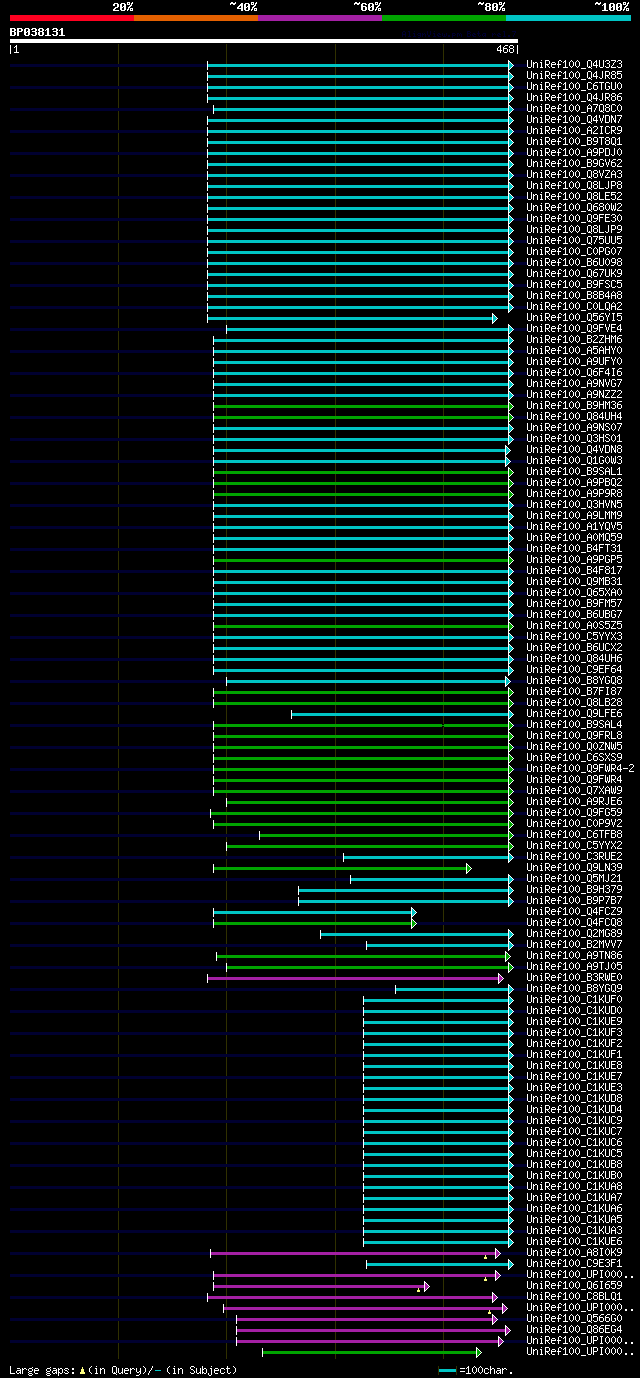Select the UniRef100_C6TFB8 label
Image resolution: width=640 pixels, height=1378 pixels.
click(x=574, y=834)
